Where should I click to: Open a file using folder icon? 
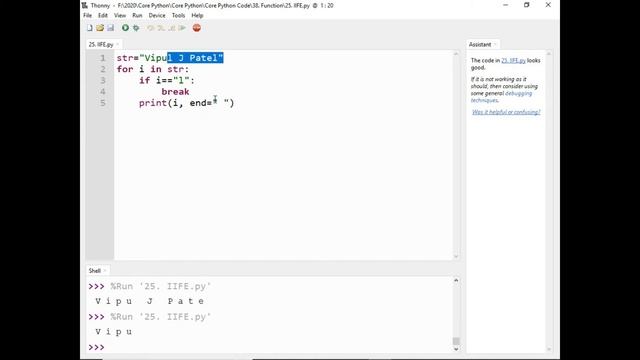pos(100,28)
